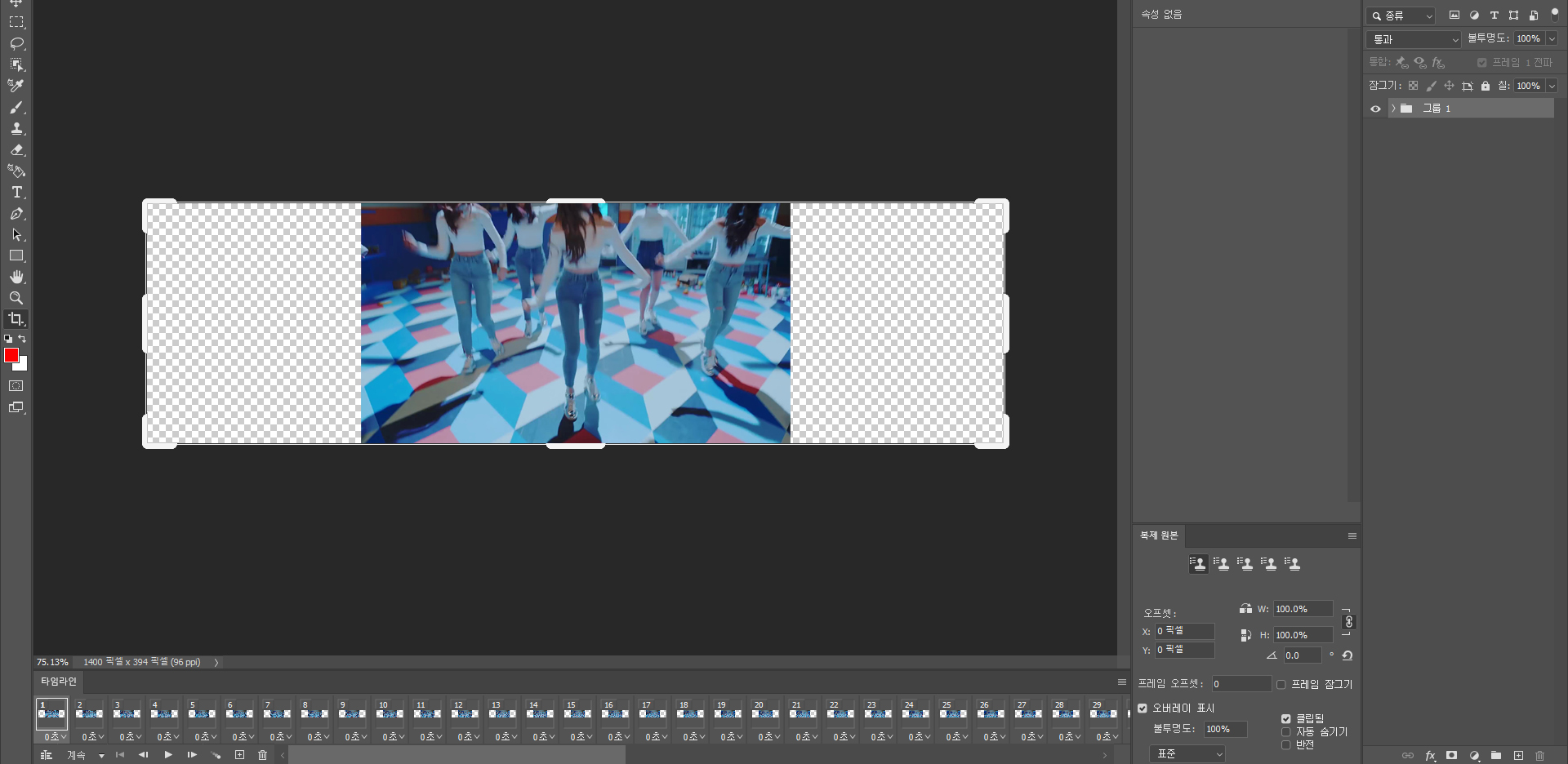Toggle Quick Mask mode icon
Screen dimensions: 1568x764
click(16, 386)
